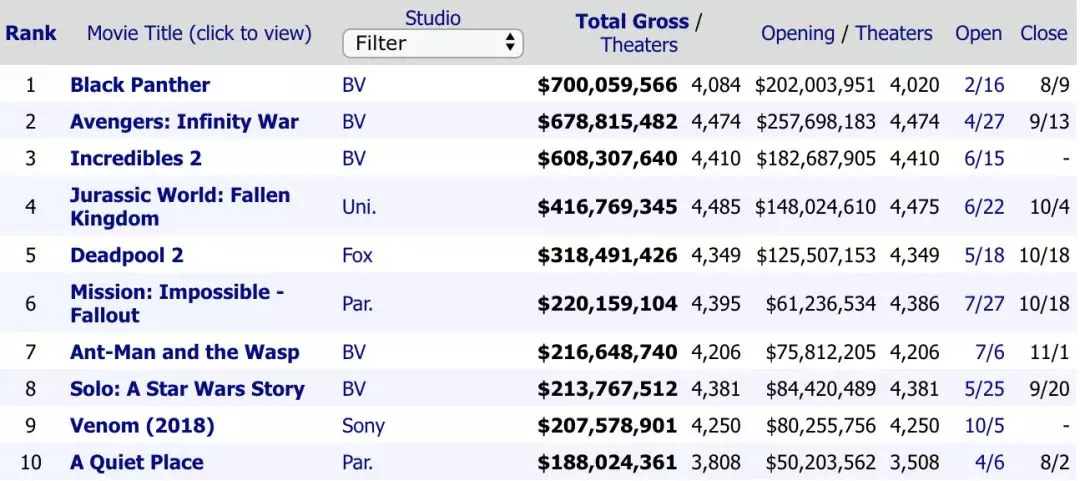
Task: Sort by Close date header
Action: click(1043, 33)
